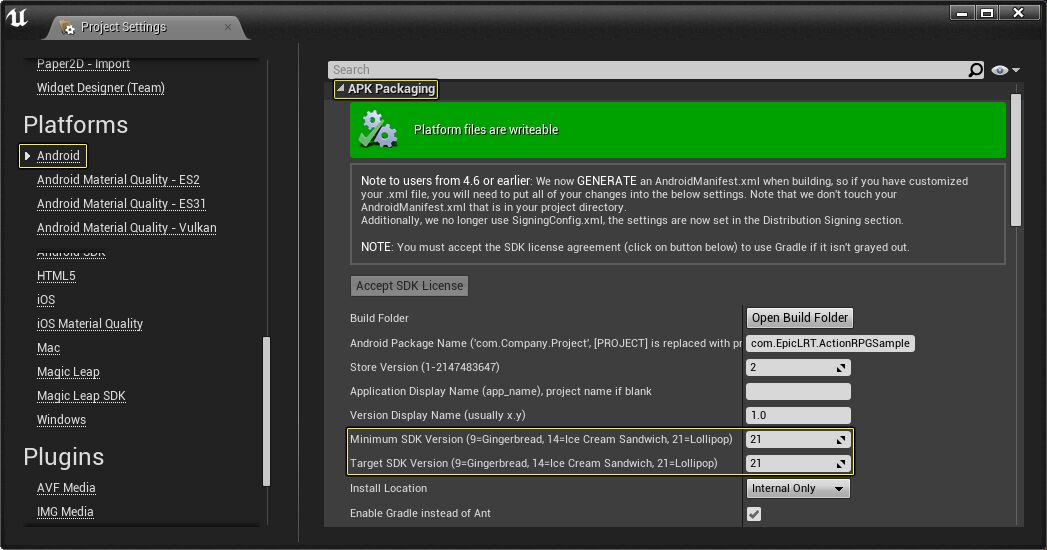The image size is (1047, 550).
Task: Click the Unreal Engine logo icon
Action: 17,19
